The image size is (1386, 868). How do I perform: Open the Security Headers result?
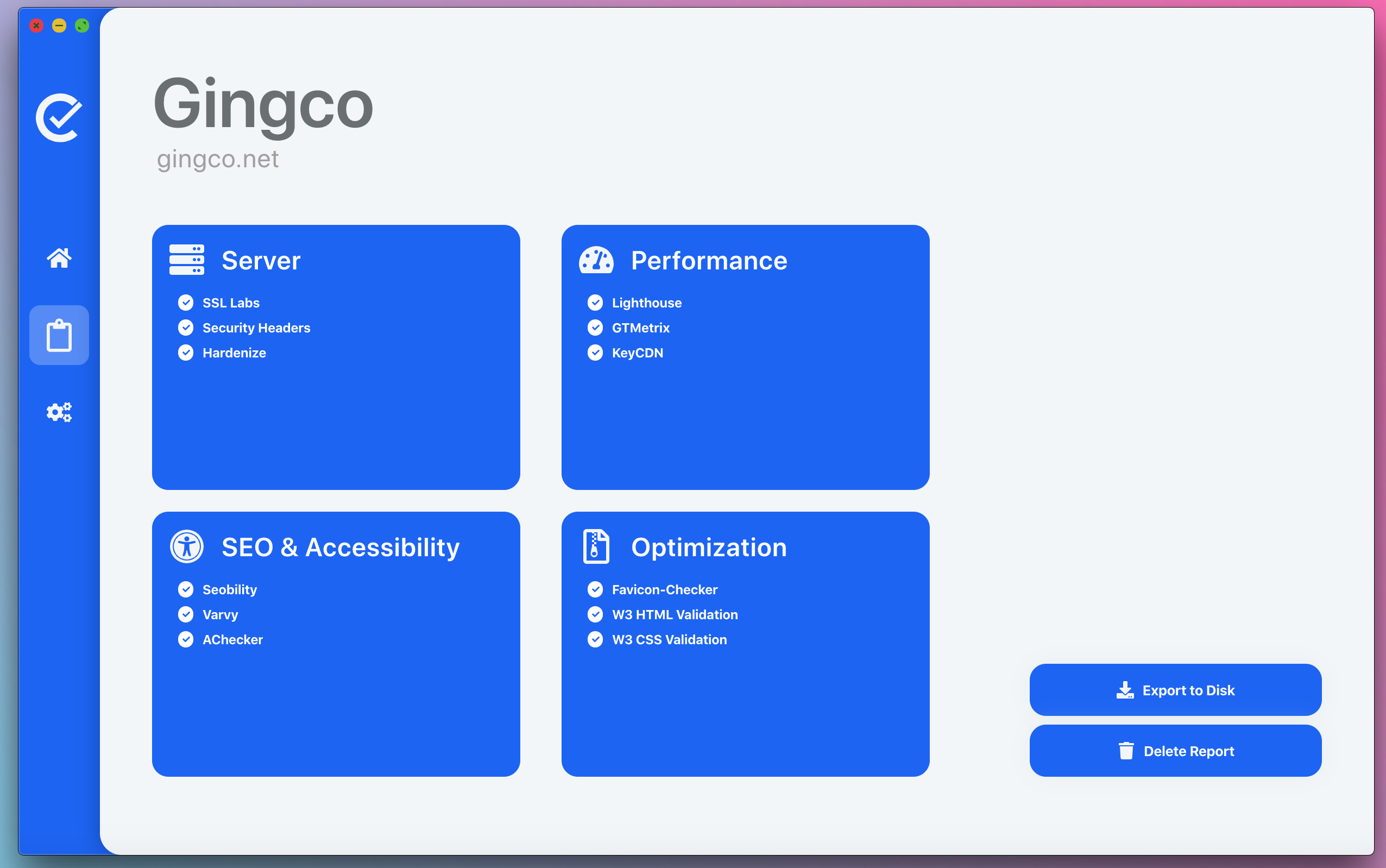click(256, 328)
